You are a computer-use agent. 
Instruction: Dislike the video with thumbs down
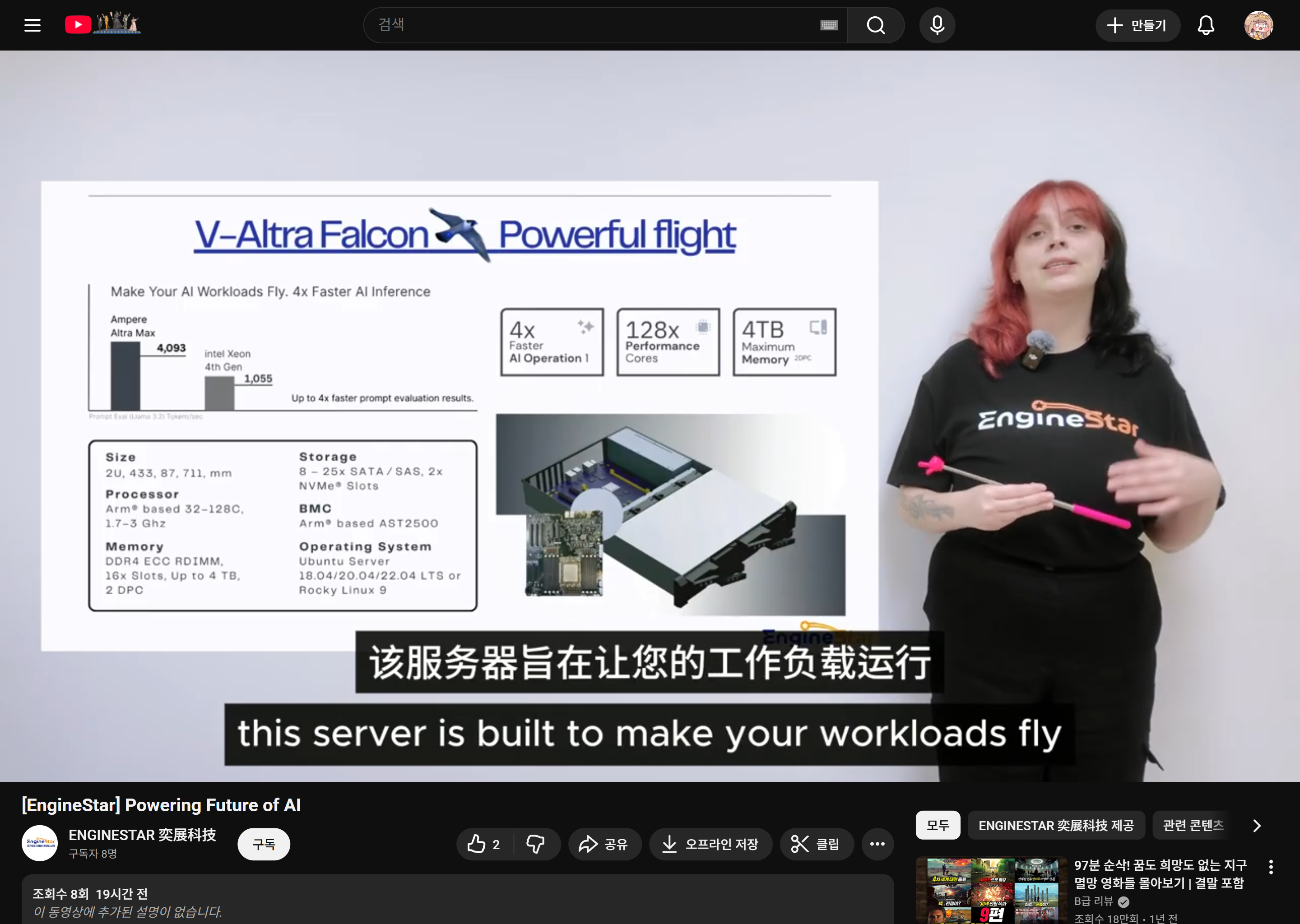pos(536,844)
